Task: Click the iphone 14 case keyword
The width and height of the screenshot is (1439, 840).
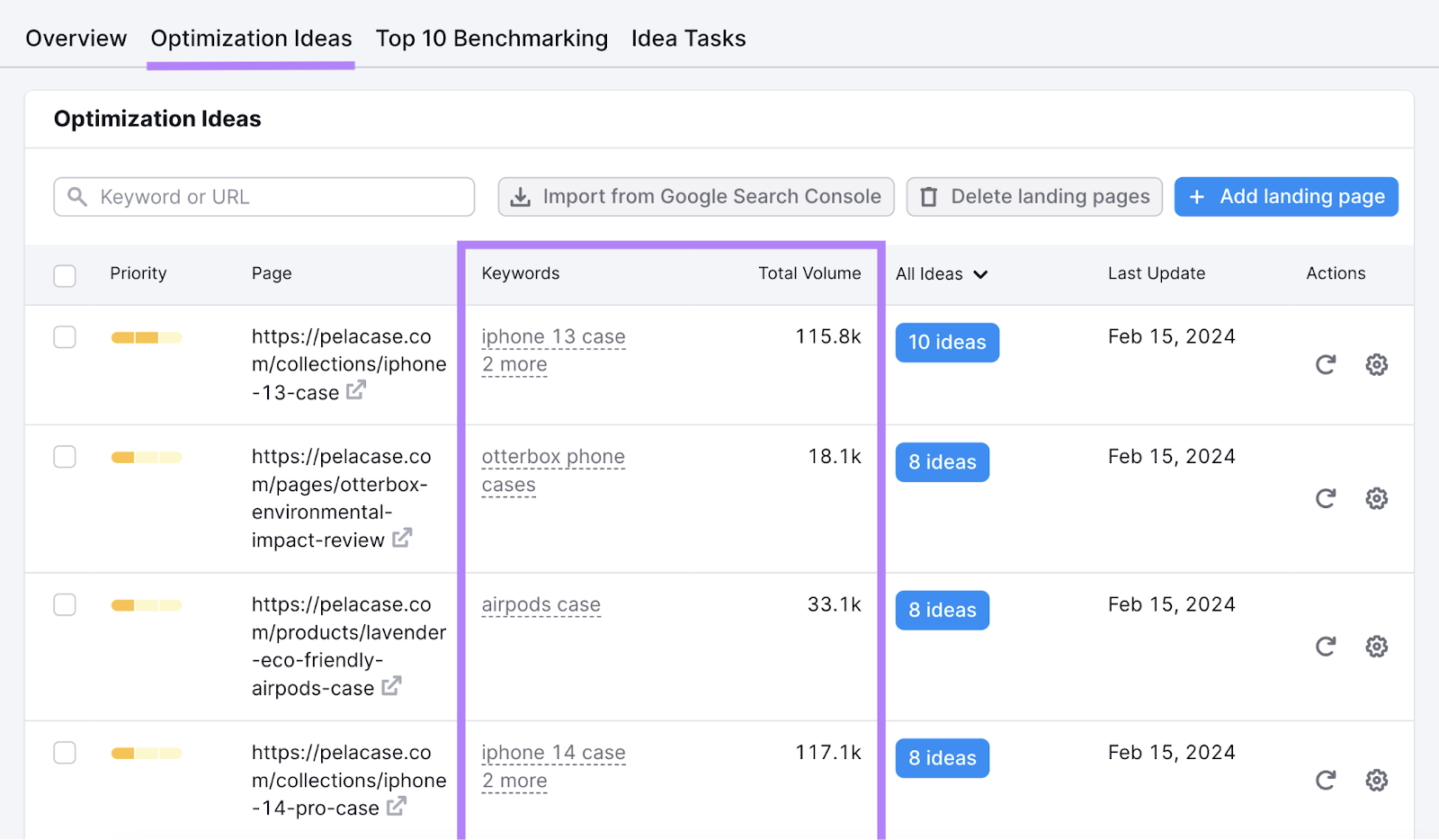Action: (553, 753)
